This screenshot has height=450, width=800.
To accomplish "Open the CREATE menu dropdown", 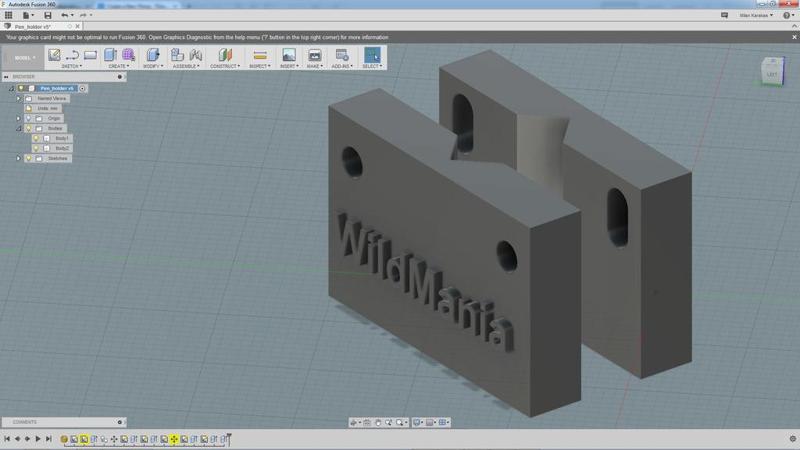I will [118, 67].
